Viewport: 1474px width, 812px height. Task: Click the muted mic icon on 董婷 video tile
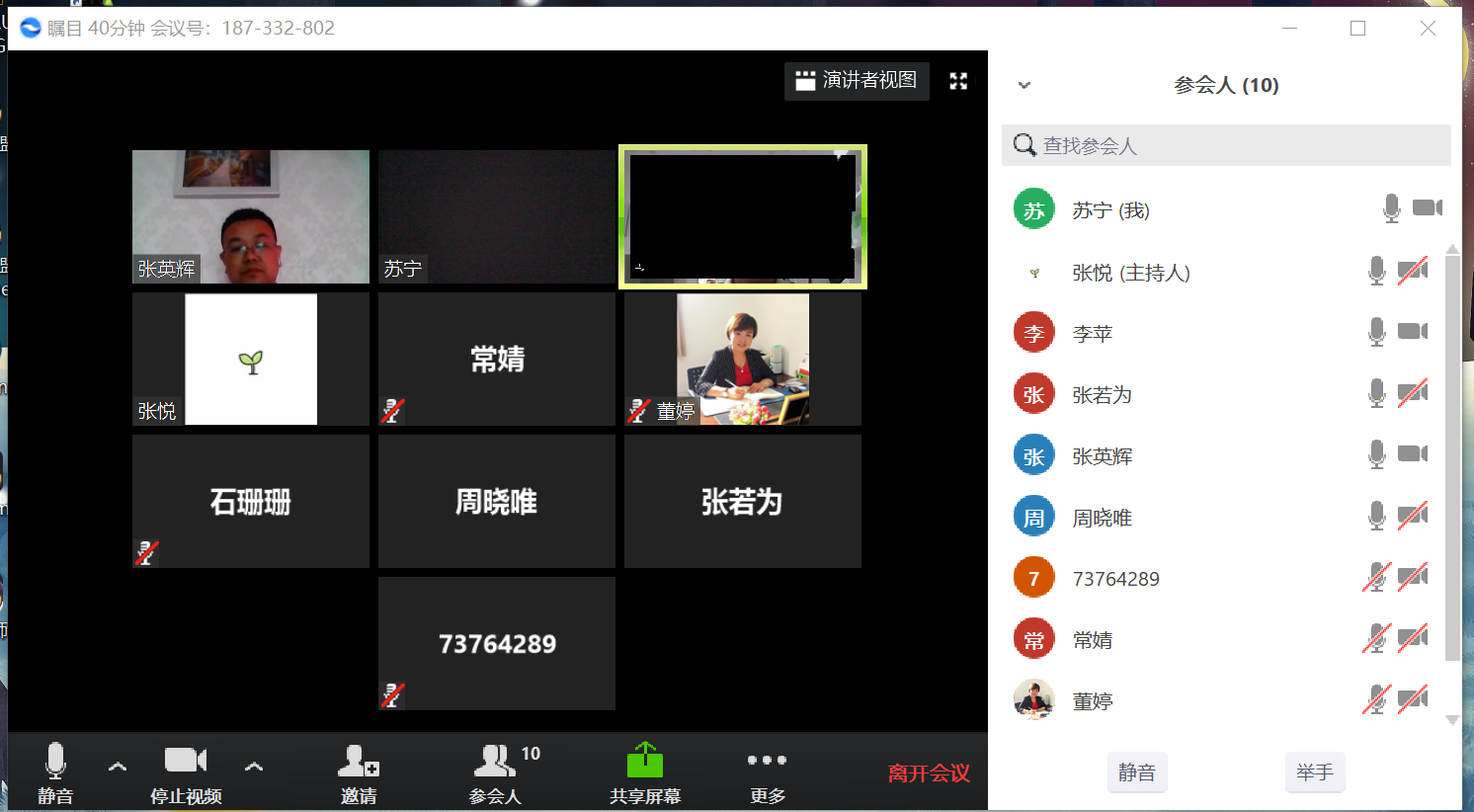point(639,411)
